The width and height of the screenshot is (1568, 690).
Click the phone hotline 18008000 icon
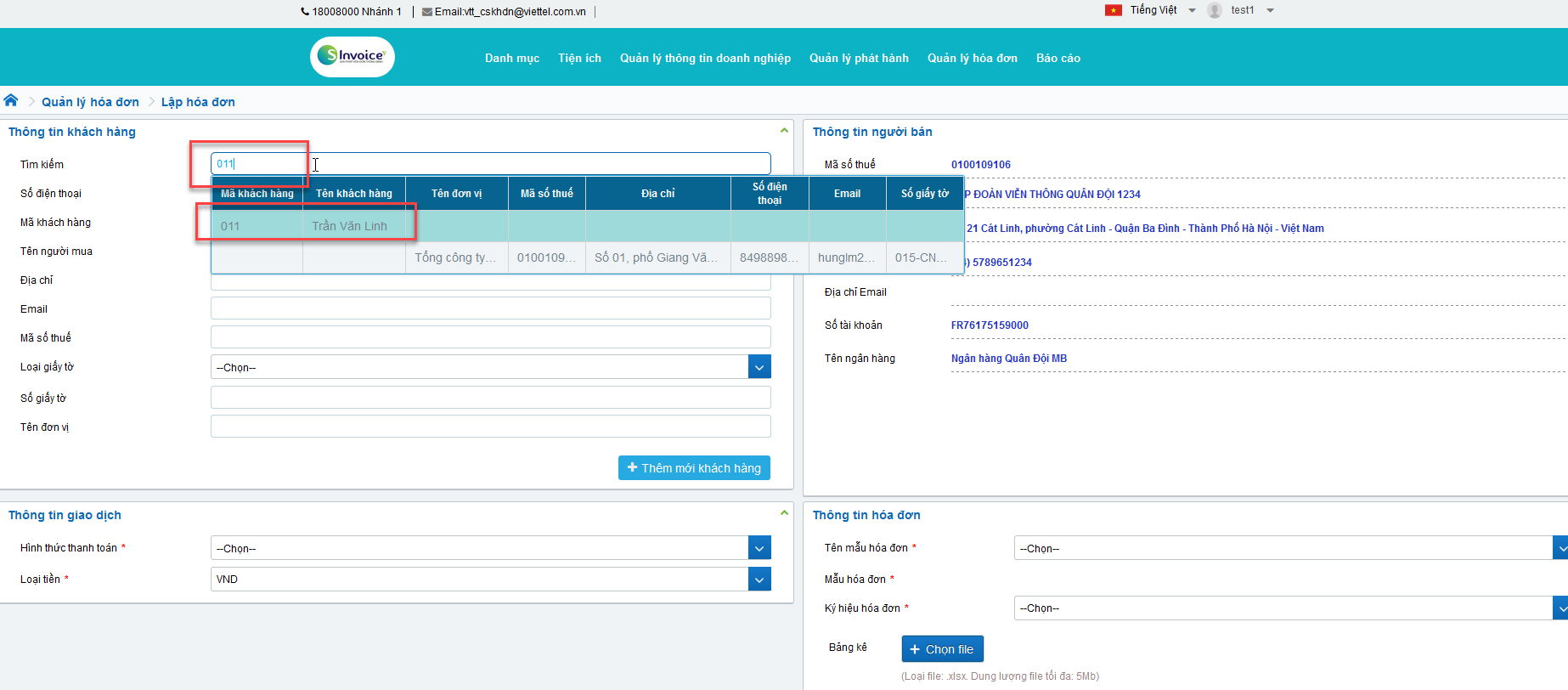[x=305, y=12]
